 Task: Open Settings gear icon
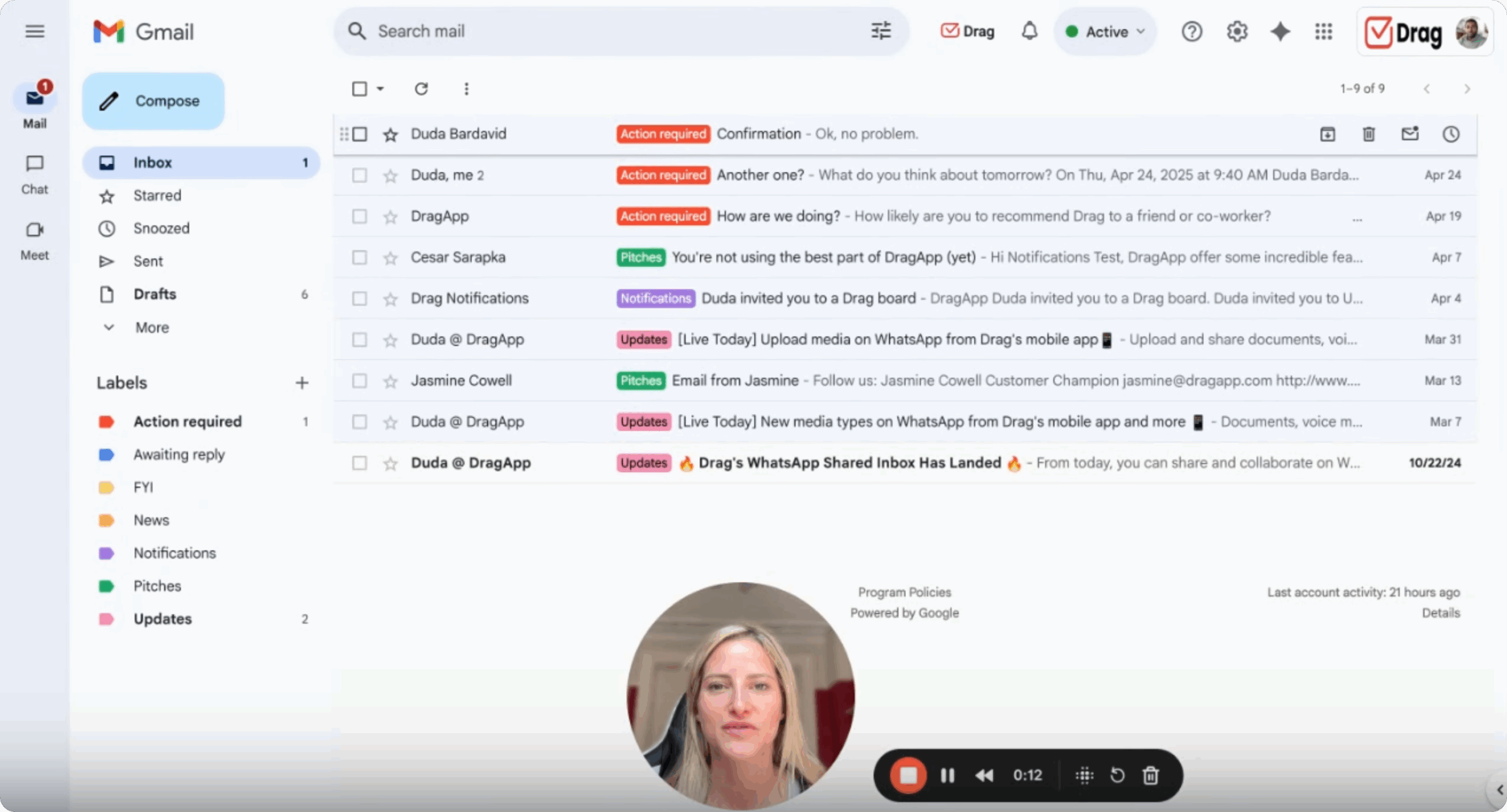pyautogui.click(x=1237, y=31)
